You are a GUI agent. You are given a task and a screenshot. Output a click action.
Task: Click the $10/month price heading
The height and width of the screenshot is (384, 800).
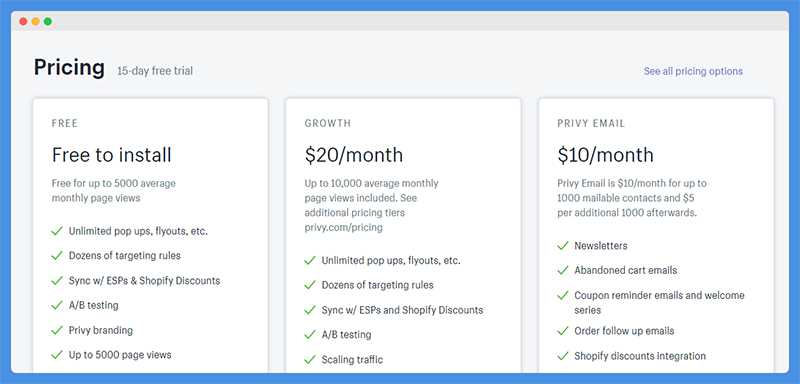coord(606,155)
